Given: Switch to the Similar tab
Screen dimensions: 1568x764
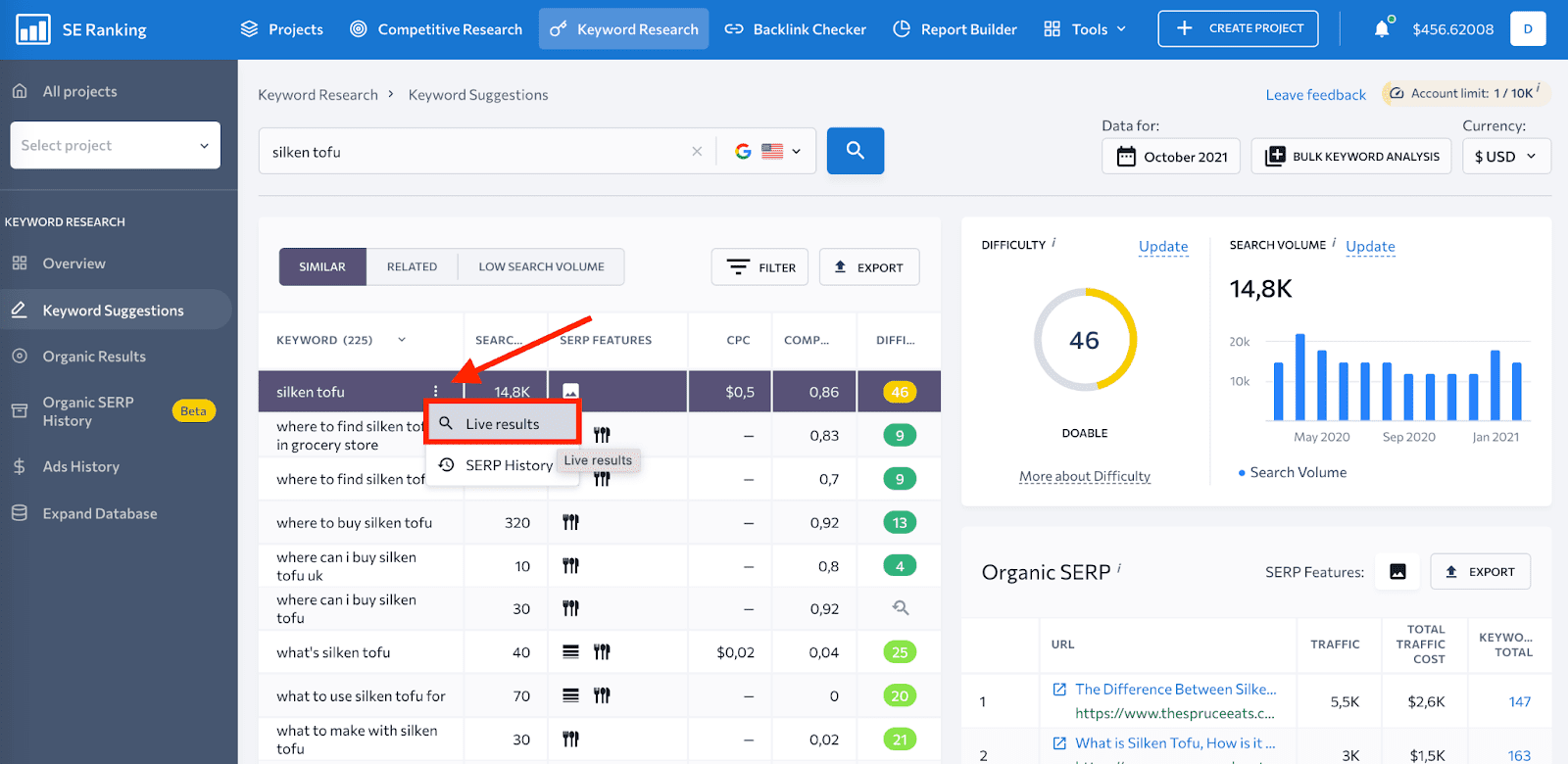Looking at the screenshot, I should click(x=322, y=266).
